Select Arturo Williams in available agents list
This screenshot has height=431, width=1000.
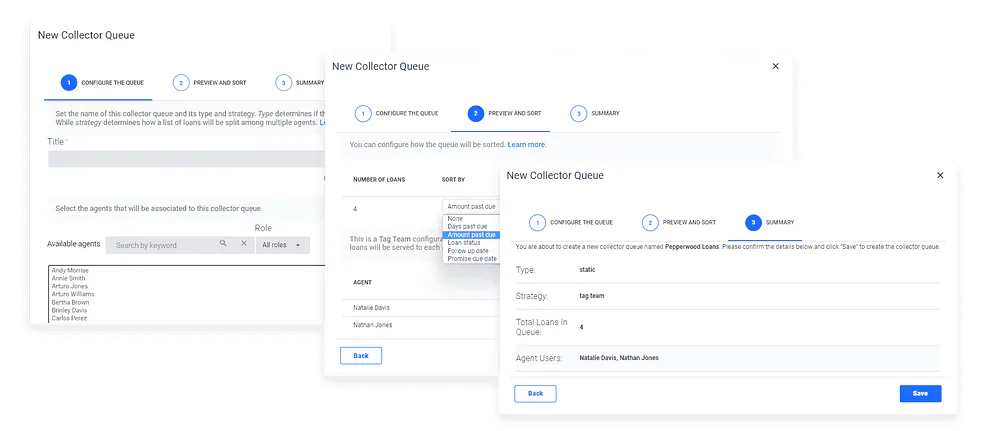(73, 294)
